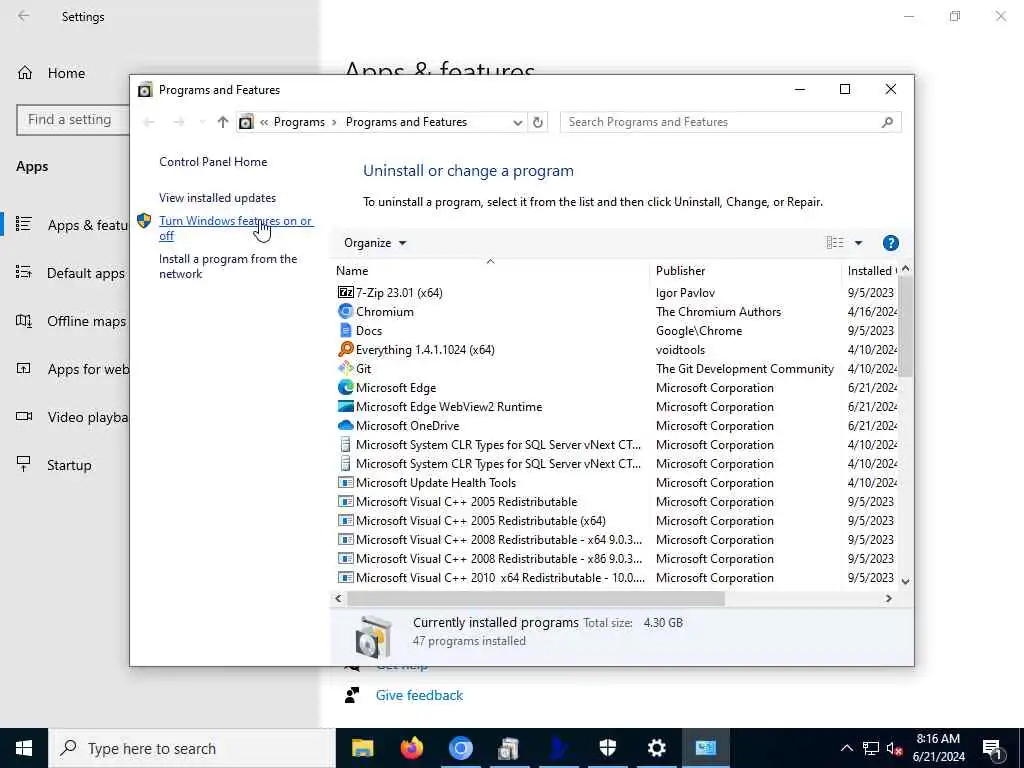1024x768 pixels.
Task: Open View installed updates link
Action: pos(217,198)
